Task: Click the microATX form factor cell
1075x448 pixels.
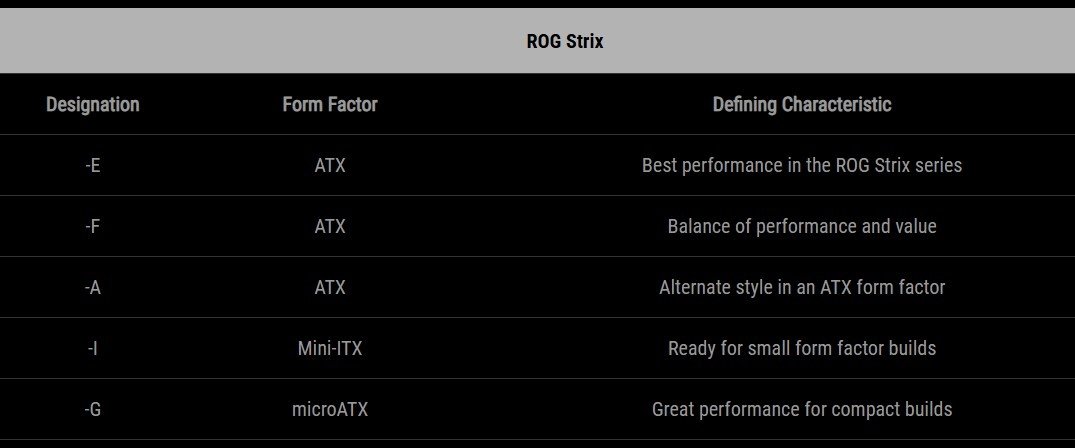Action: coord(330,410)
